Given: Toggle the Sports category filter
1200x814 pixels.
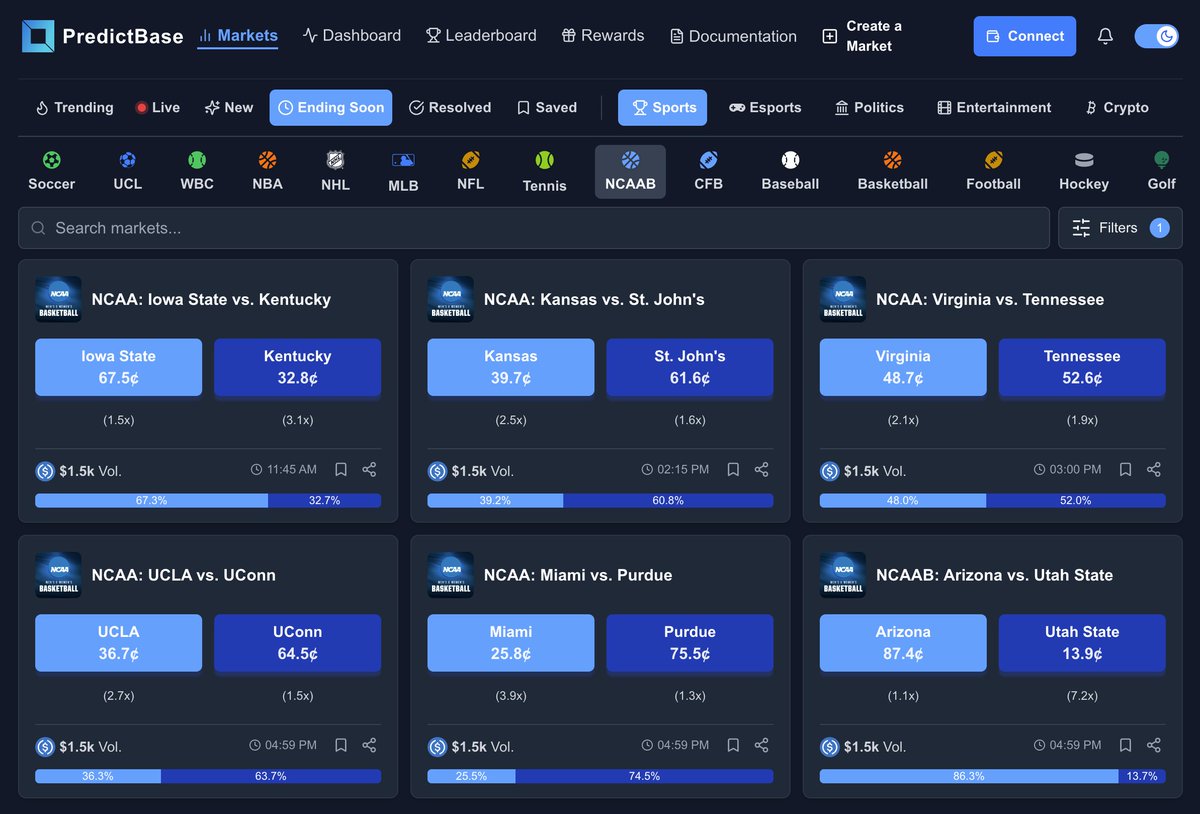Looking at the screenshot, I should coord(662,107).
